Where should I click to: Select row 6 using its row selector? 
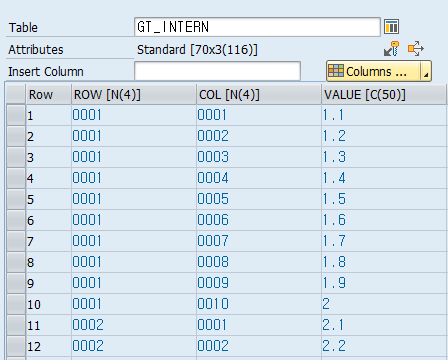16,220
